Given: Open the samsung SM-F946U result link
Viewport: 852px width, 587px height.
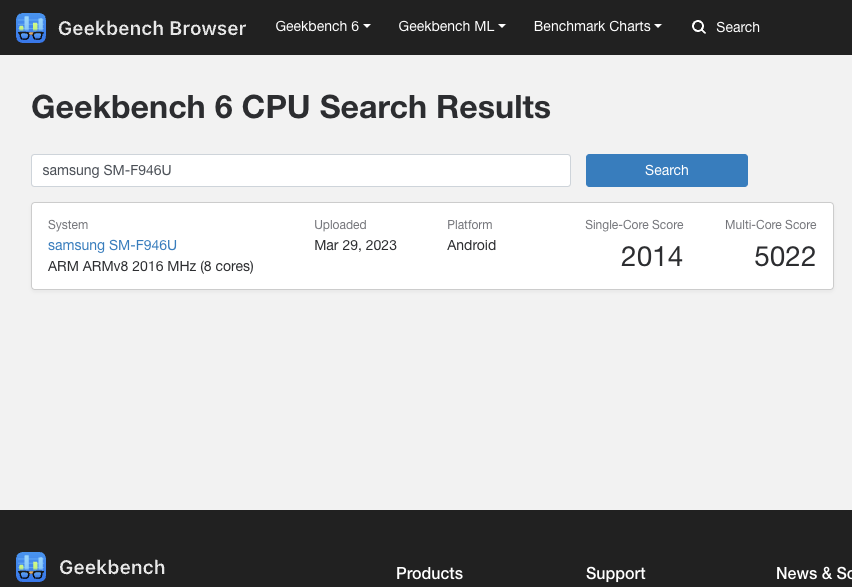Looking at the screenshot, I should pos(112,245).
